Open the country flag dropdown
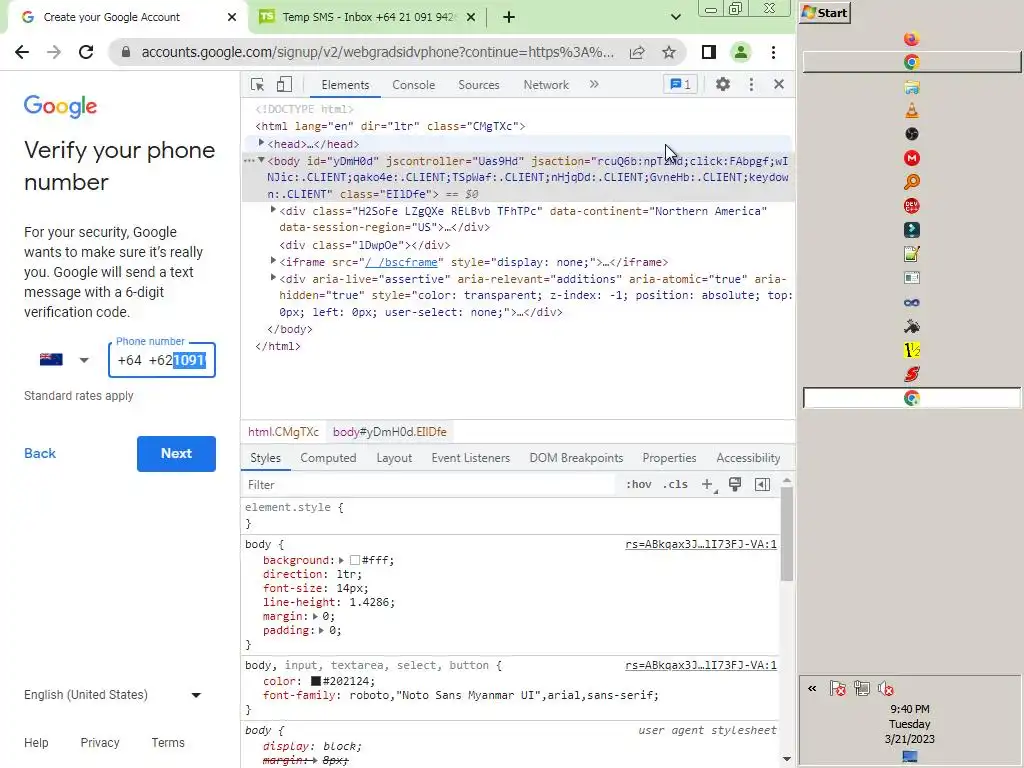This screenshot has width=1024, height=768. point(64,360)
